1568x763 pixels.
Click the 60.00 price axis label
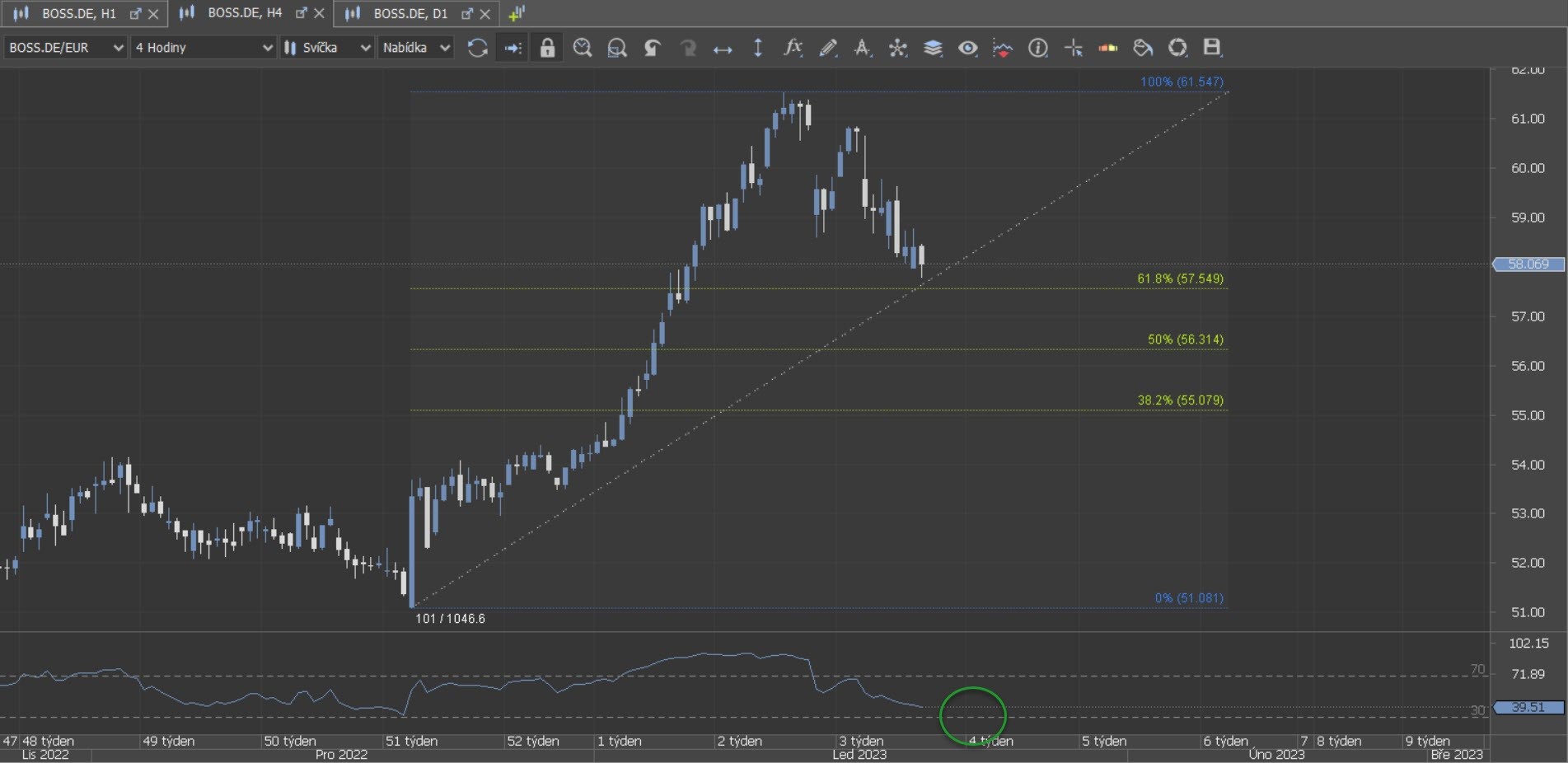[x=1528, y=168]
